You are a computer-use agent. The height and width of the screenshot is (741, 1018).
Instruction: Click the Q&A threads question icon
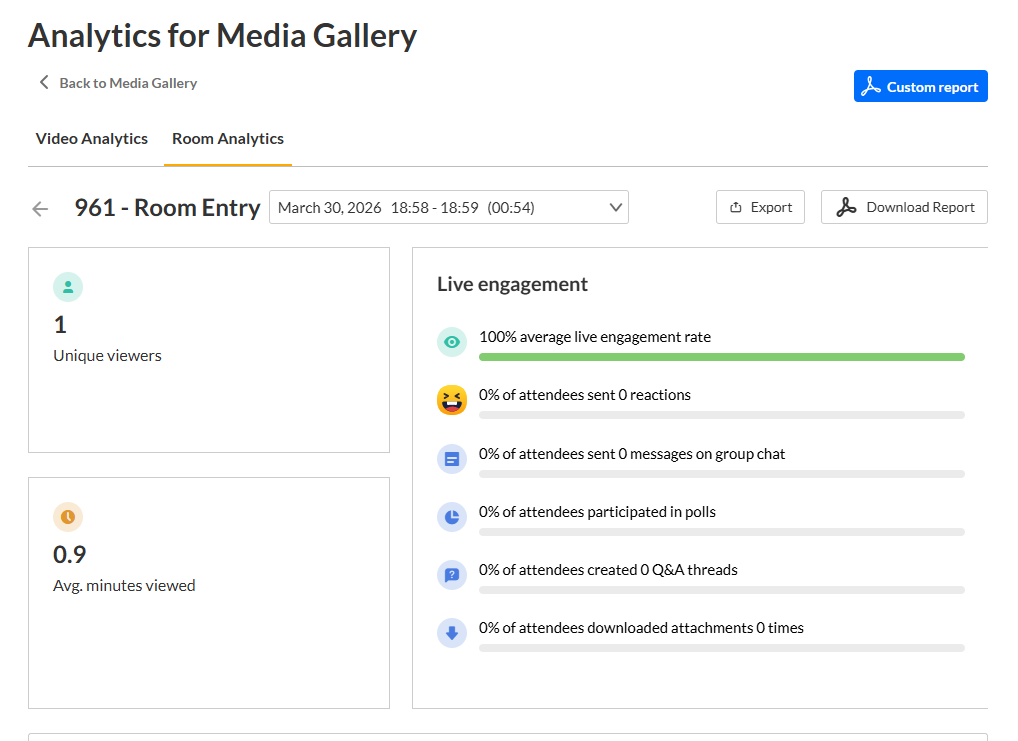point(452,575)
